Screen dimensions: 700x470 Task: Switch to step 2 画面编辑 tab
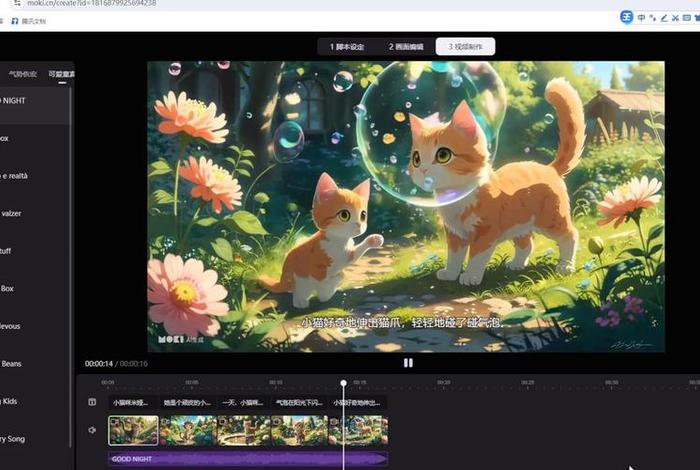(406, 47)
